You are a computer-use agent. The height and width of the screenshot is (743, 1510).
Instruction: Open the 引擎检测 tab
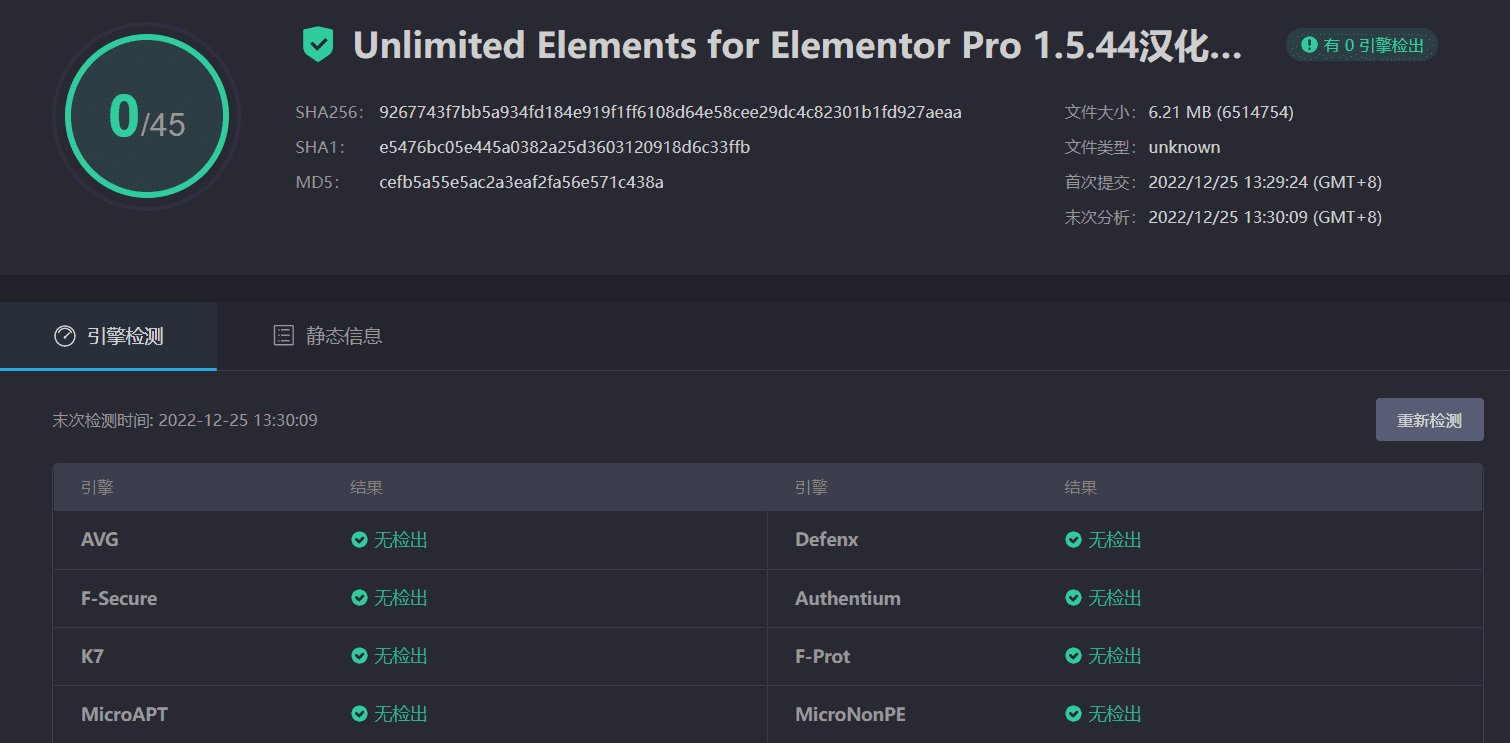coord(108,336)
